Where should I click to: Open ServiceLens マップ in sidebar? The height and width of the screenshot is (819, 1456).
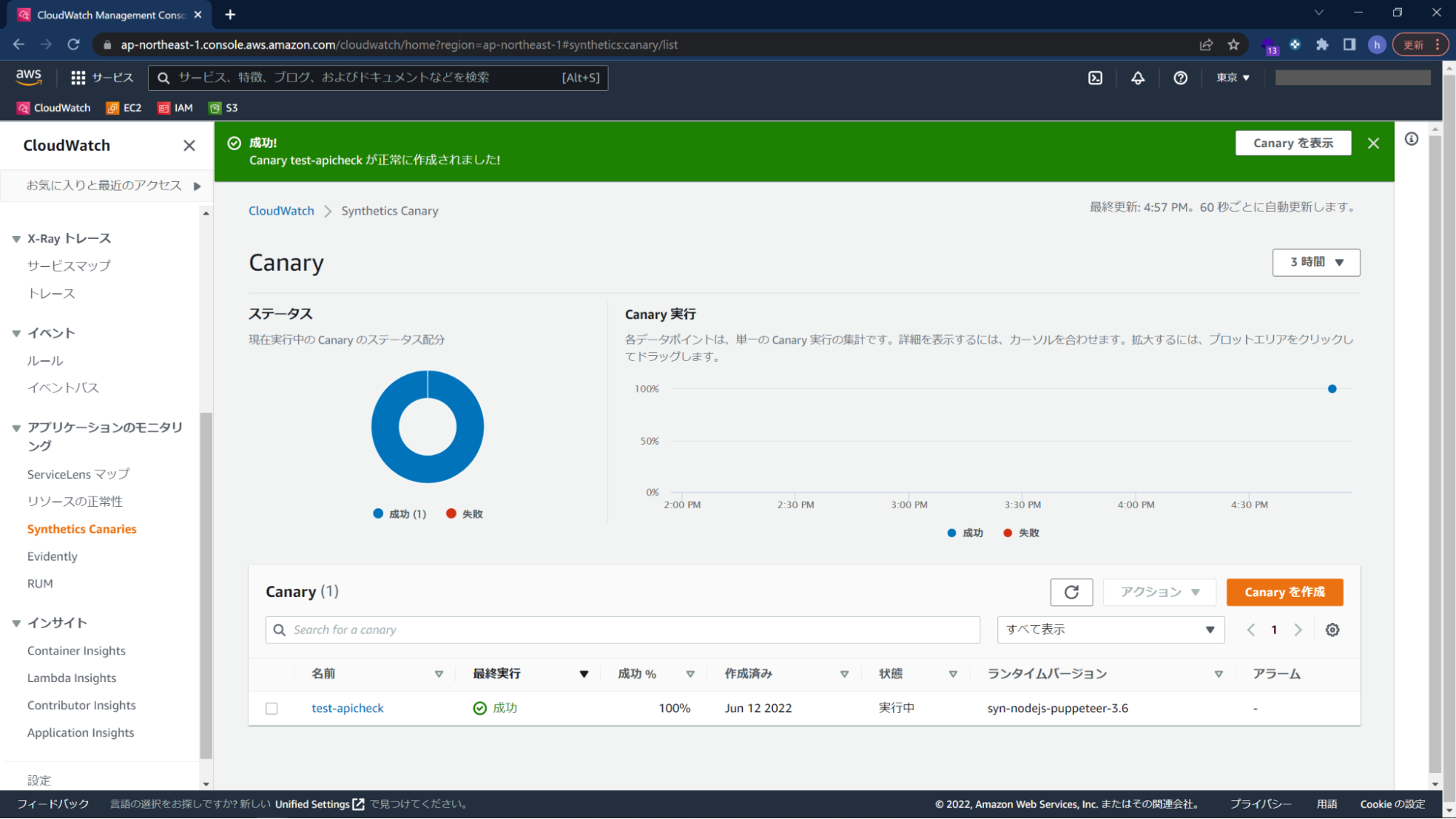(x=79, y=475)
